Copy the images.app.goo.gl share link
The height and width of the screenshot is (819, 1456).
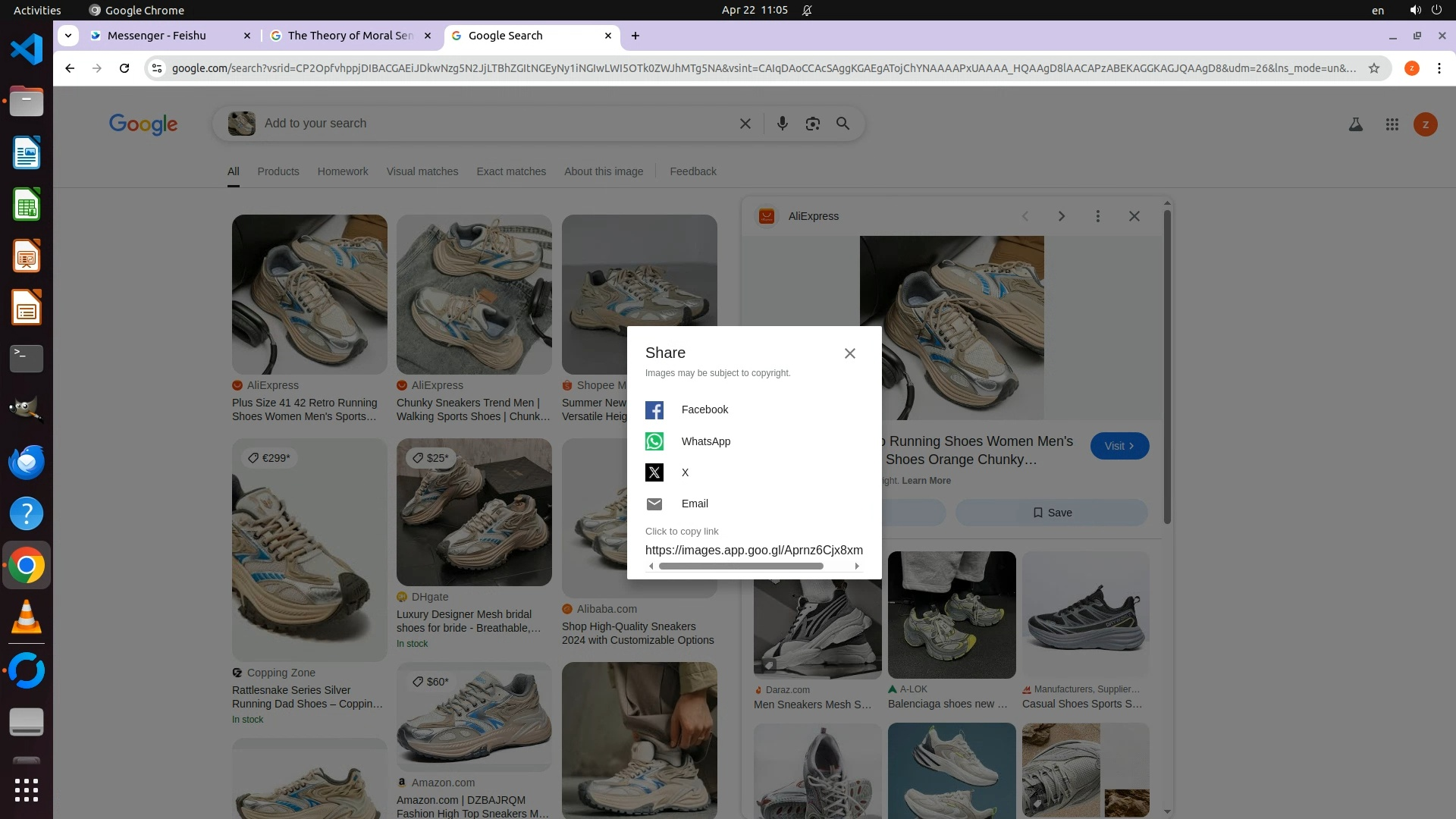(x=753, y=550)
